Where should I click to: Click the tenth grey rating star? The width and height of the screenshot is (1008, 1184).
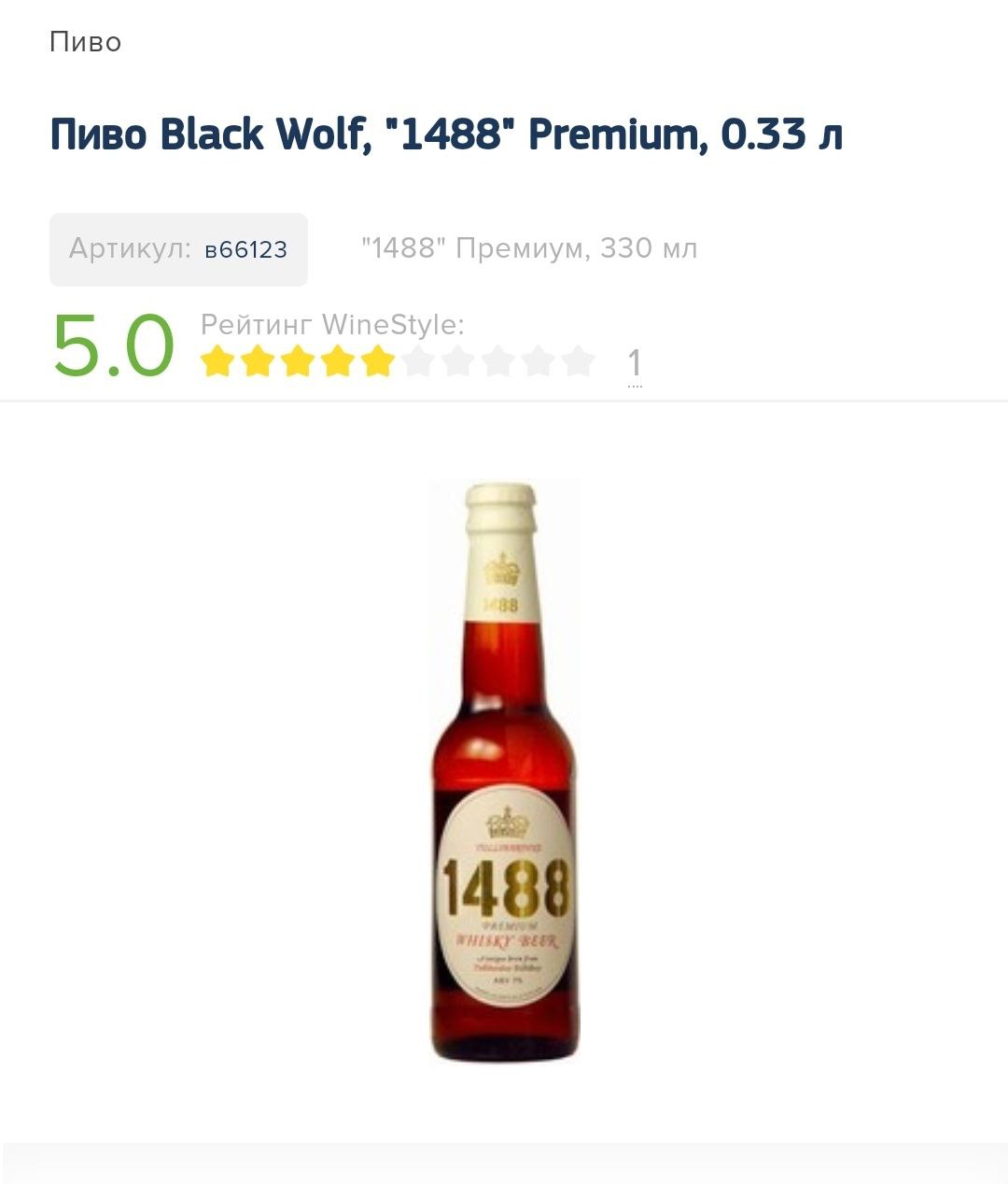(579, 360)
